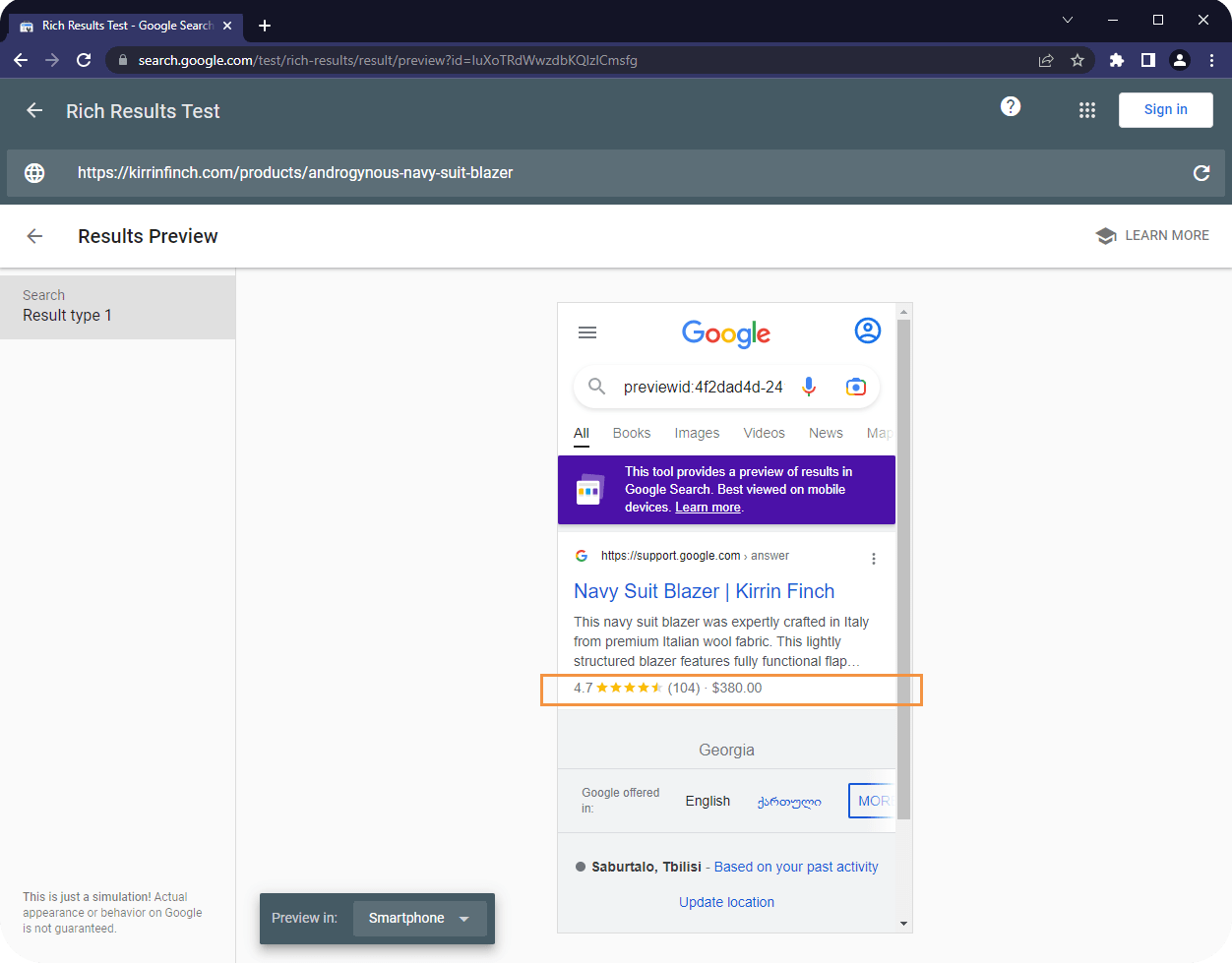Click the Learn more link in purple banner
The image size is (1232, 963).
(x=708, y=508)
